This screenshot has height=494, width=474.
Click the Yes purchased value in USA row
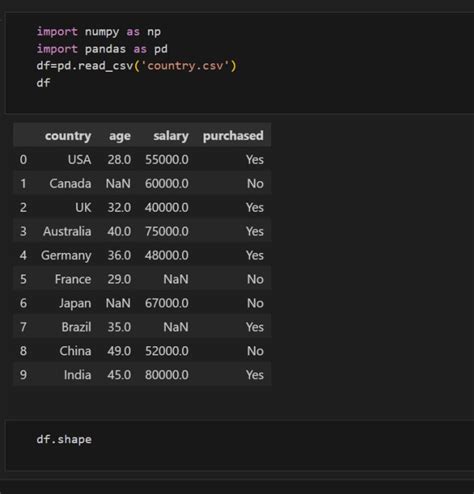click(255, 160)
